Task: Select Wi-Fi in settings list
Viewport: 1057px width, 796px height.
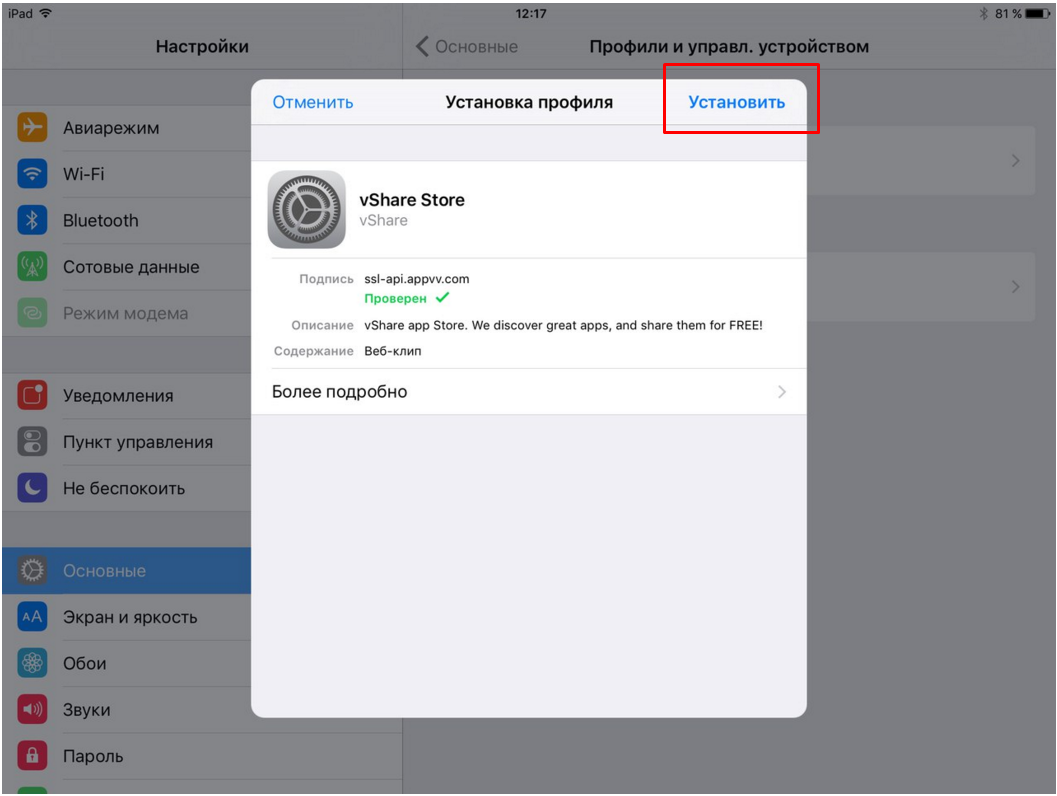Action: tap(127, 174)
